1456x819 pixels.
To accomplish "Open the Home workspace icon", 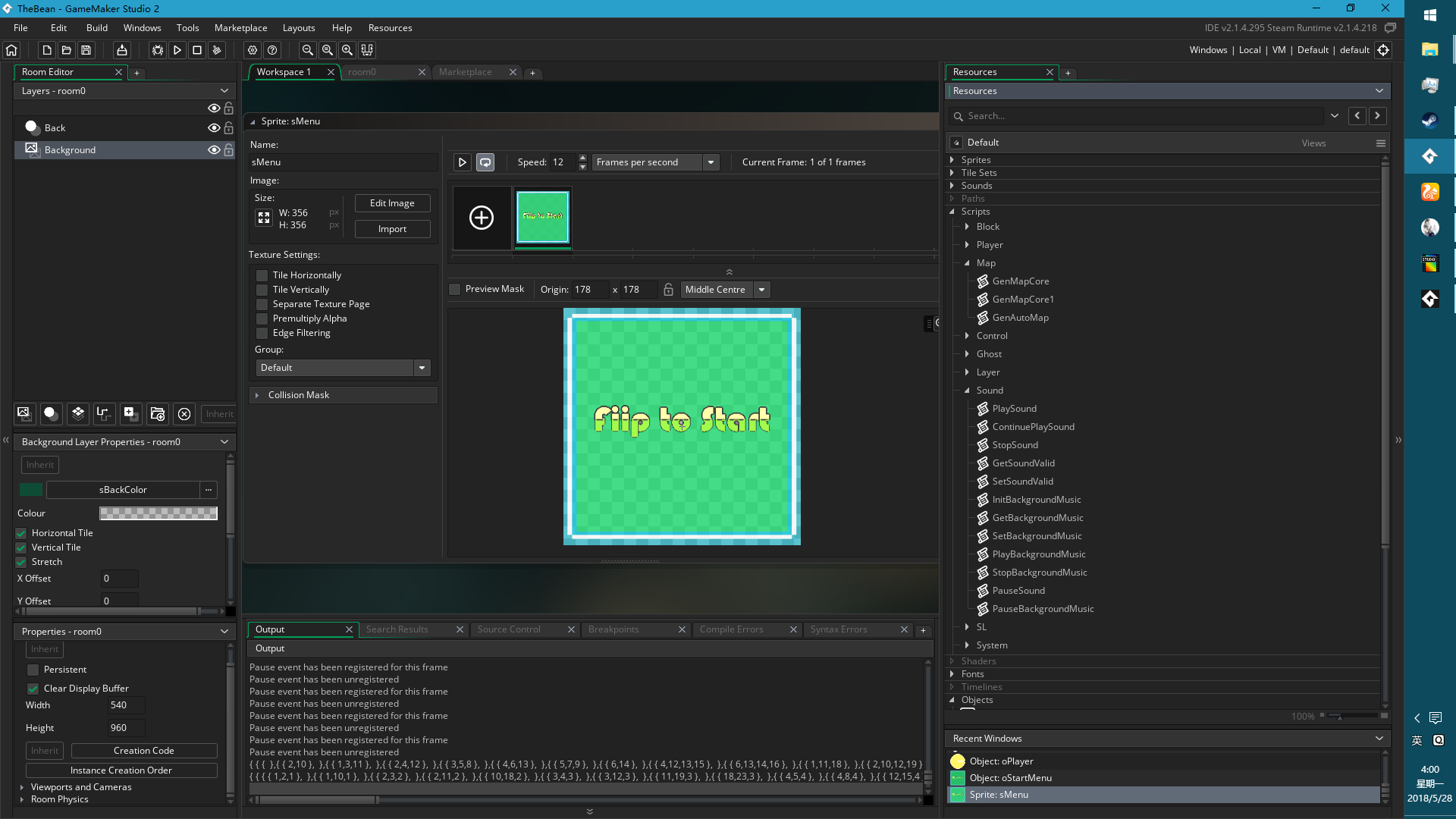I will click(x=11, y=50).
